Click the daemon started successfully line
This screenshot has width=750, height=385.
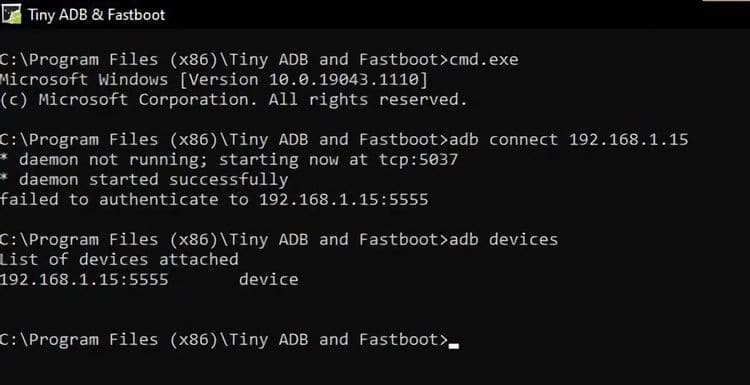point(144,180)
